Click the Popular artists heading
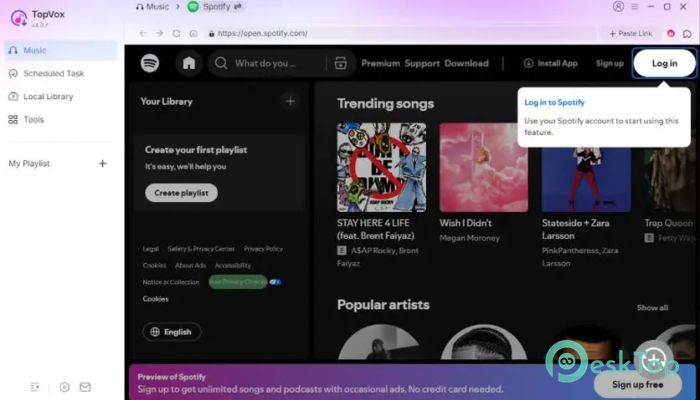This screenshot has width=700, height=400. pyautogui.click(x=383, y=305)
